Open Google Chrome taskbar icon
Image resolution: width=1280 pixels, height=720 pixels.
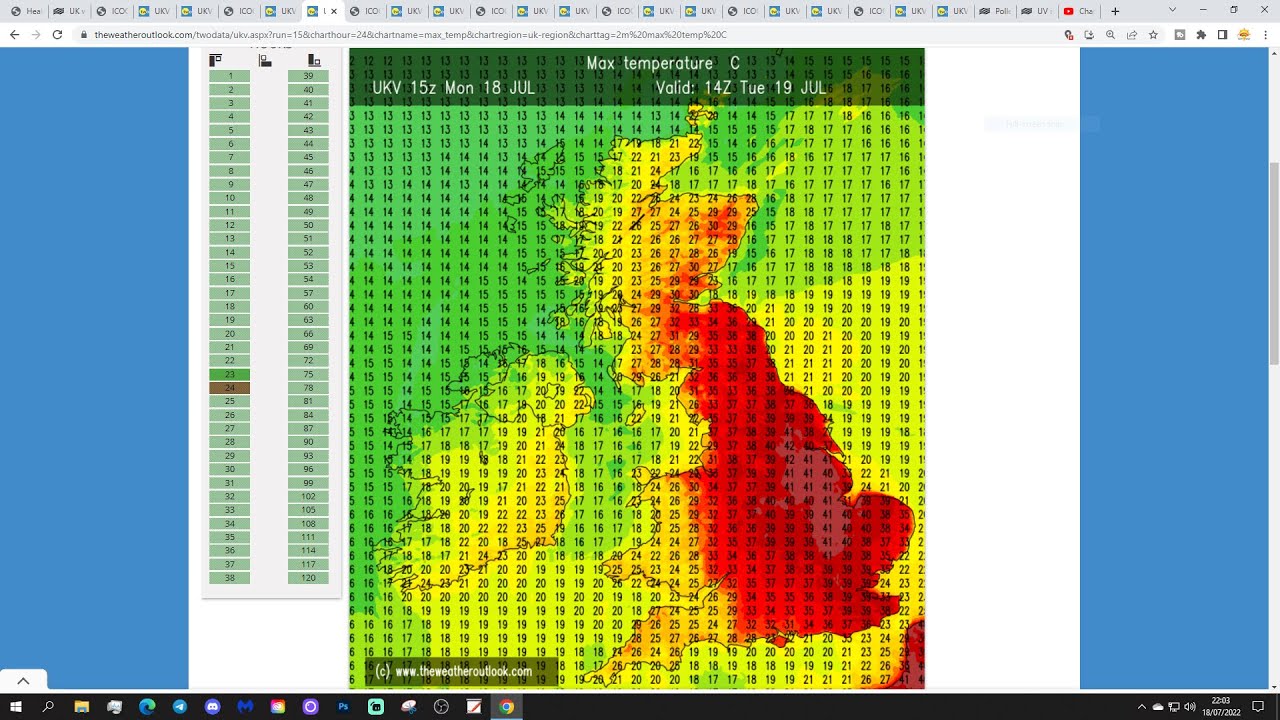point(507,707)
